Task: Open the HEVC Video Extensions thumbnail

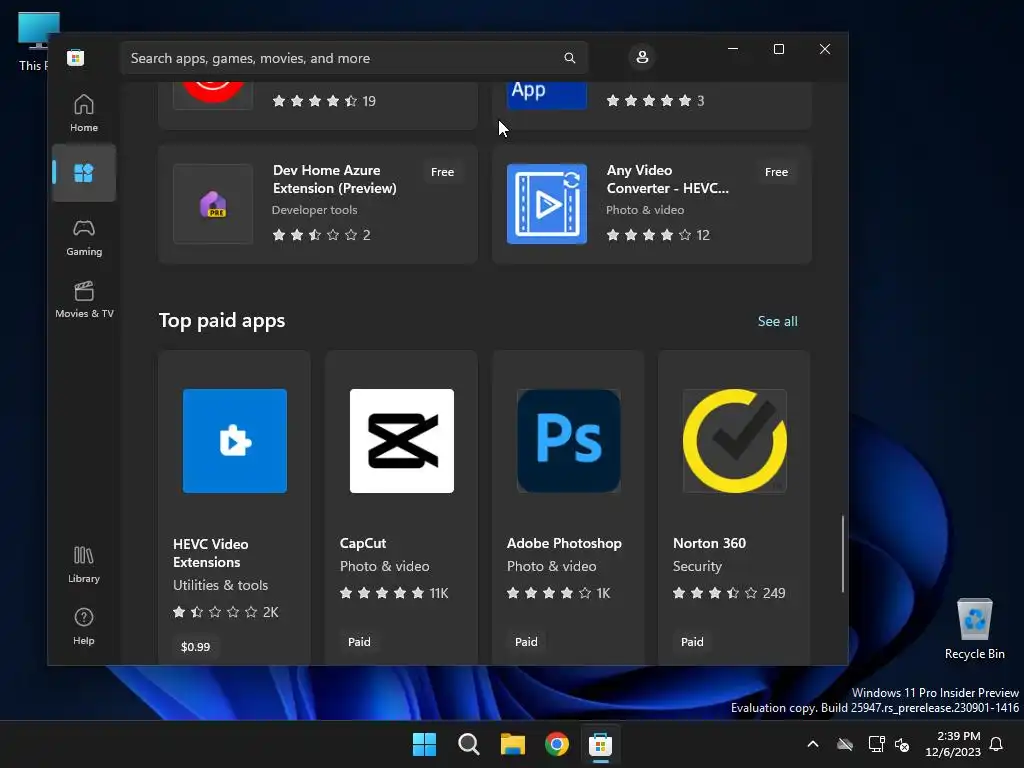Action: click(234, 441)
